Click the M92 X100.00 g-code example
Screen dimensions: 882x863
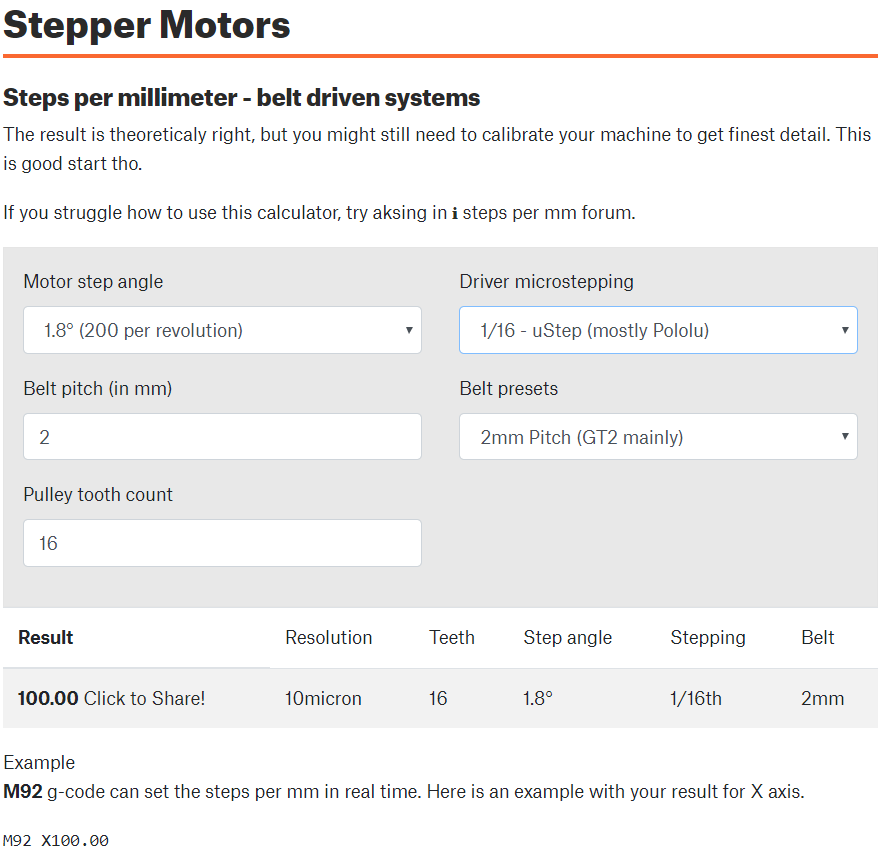click(x=56, y=841)
